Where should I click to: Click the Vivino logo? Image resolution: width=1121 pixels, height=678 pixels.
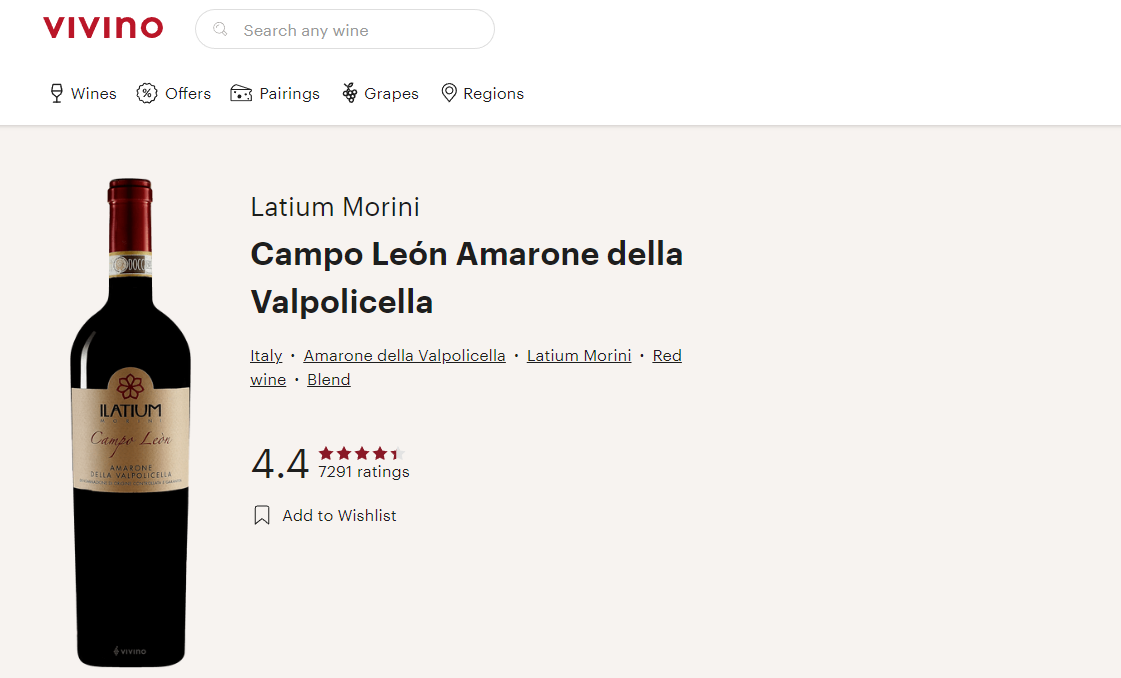[x=103, y=28]
